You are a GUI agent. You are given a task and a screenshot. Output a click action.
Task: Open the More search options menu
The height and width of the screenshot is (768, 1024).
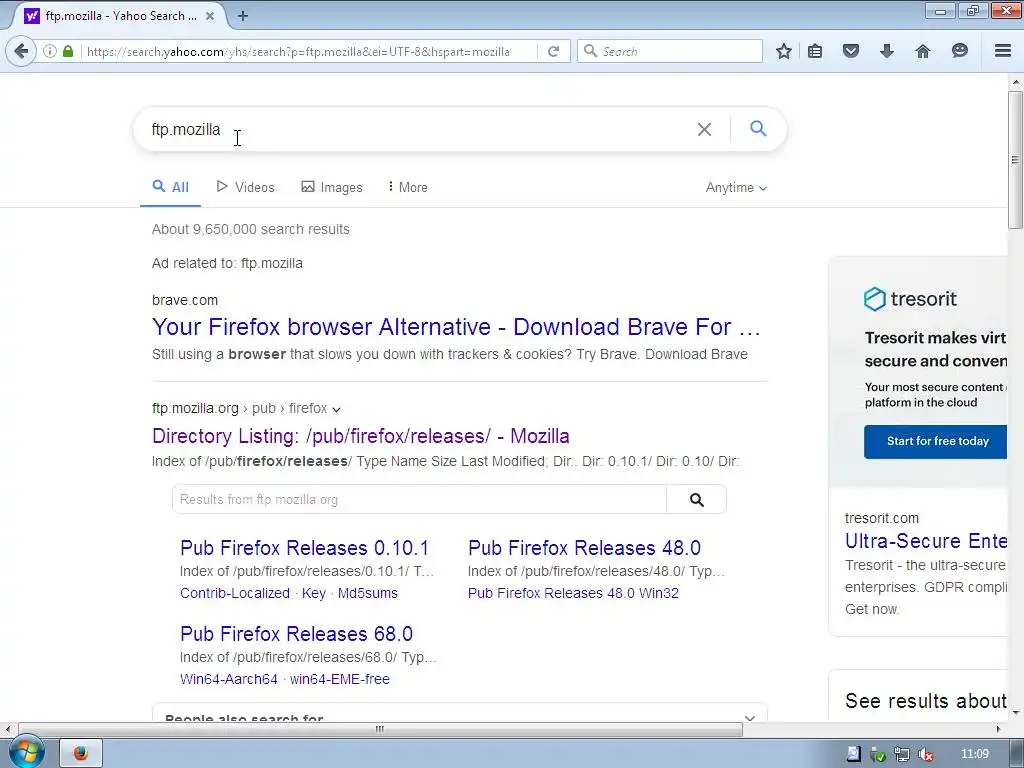coord(408,187)
